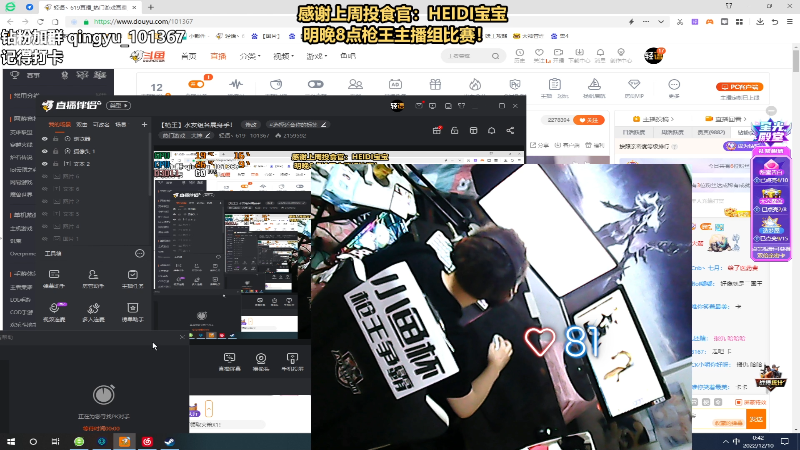Click the gift box icon in room toolbar

[435, 84]
